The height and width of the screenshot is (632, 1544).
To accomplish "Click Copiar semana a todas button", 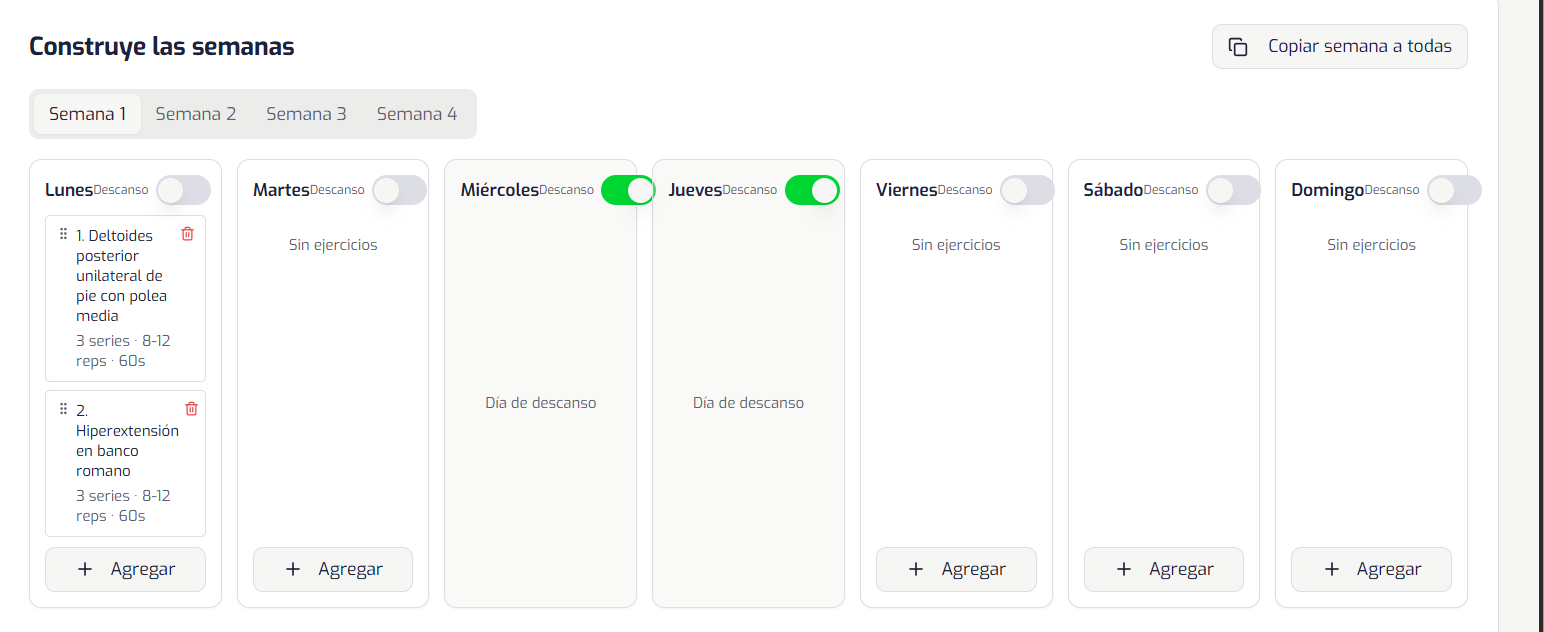I will [x=1340, y=47].
